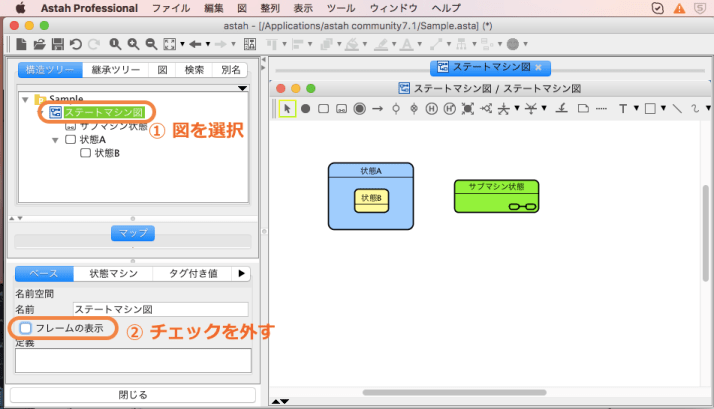Show more property tabs arrow
714x409 pixels.
241,273
